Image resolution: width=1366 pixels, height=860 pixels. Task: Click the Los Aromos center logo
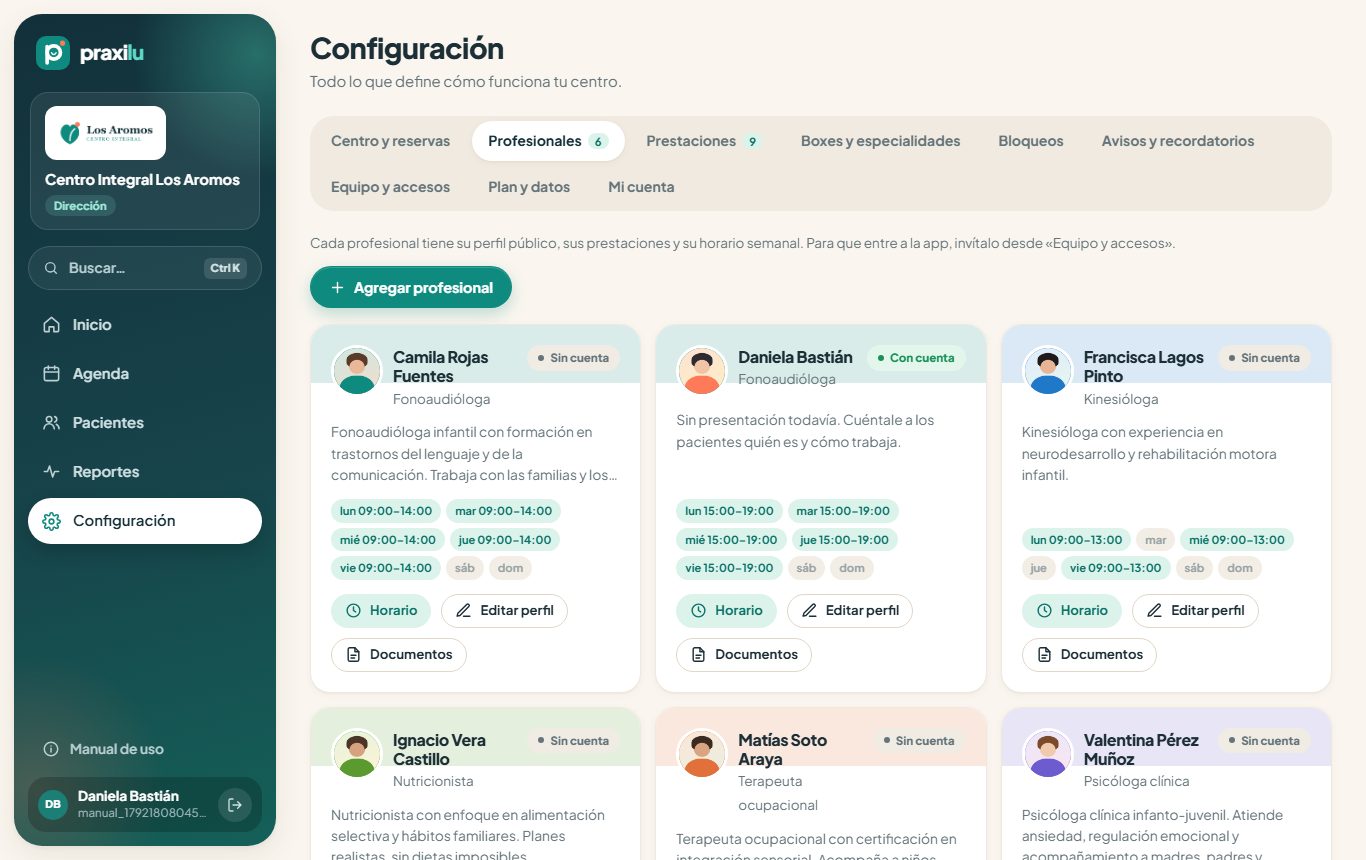(105, 133)
